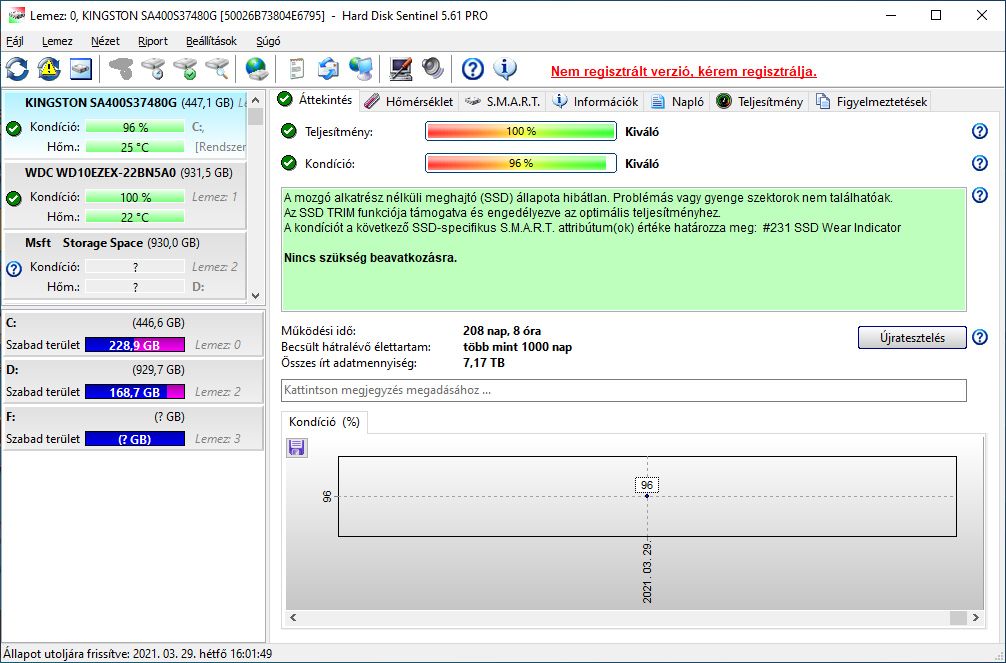Click the 'több mint 1000 nap' value
Screen dimensions: 1006x663
517,347
